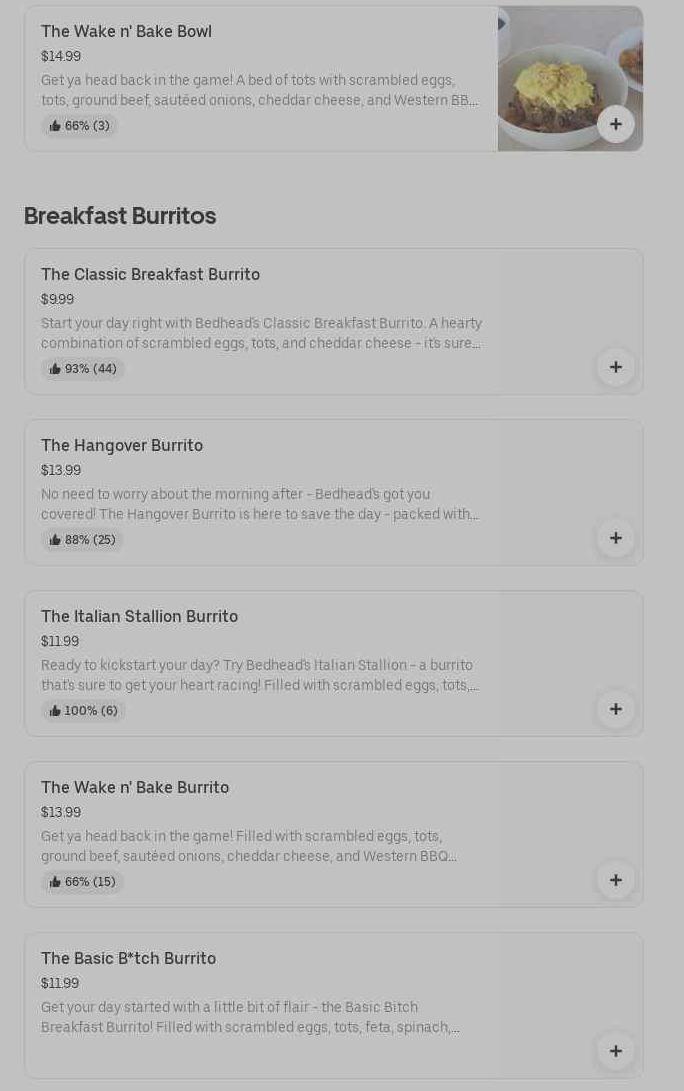Click the Breakfast Burritos section heading
This screenshot has height=1091, width=684.
[120, 216]
